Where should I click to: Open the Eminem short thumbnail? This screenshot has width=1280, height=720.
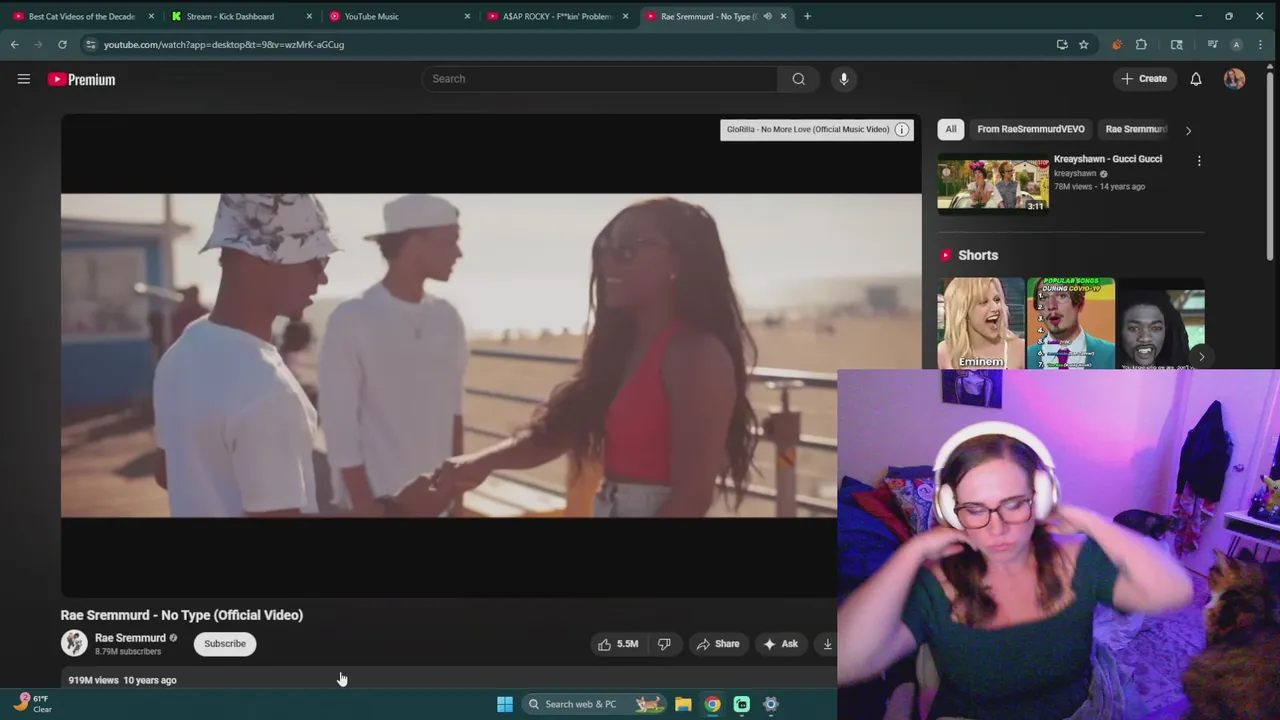(x=981, y=324)
